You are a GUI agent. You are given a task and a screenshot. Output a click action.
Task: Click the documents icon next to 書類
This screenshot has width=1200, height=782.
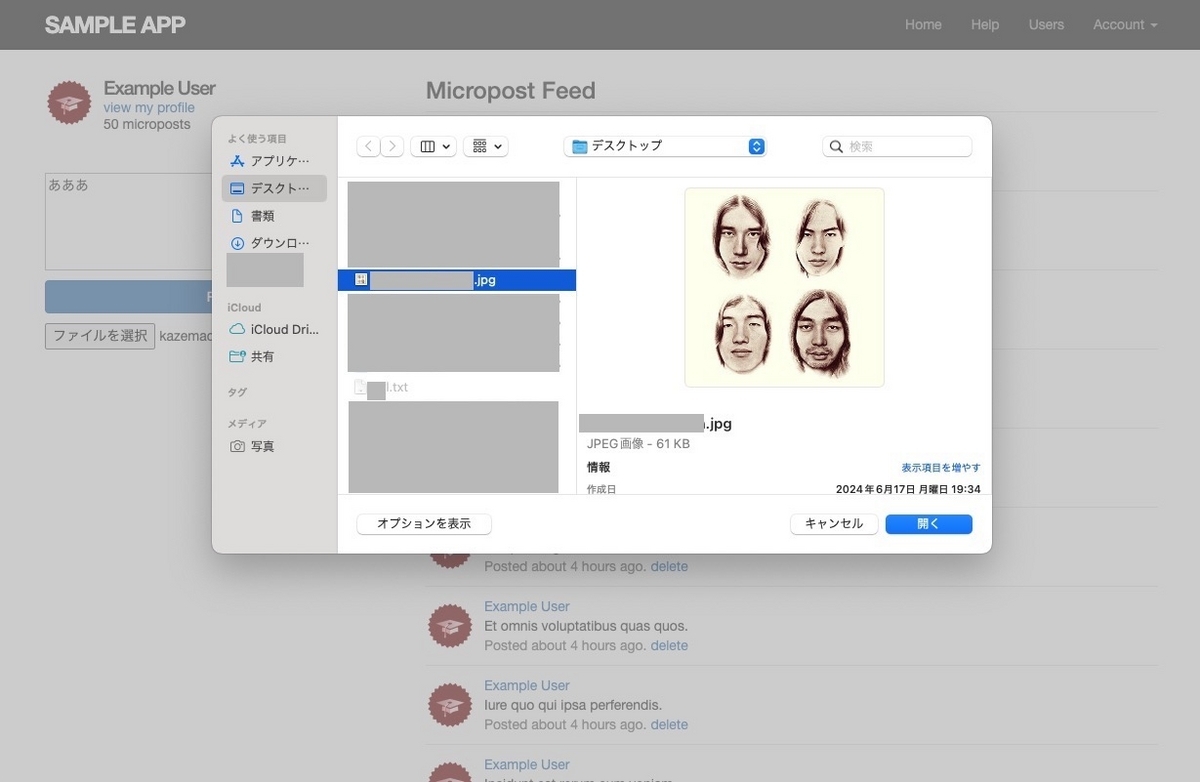point(237,216)
